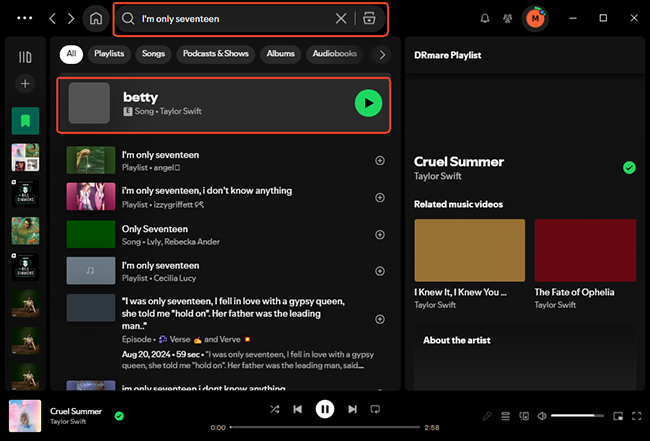650x441 pixels.
Task: Skip to the previous track
Action: [x=298, y=410]
